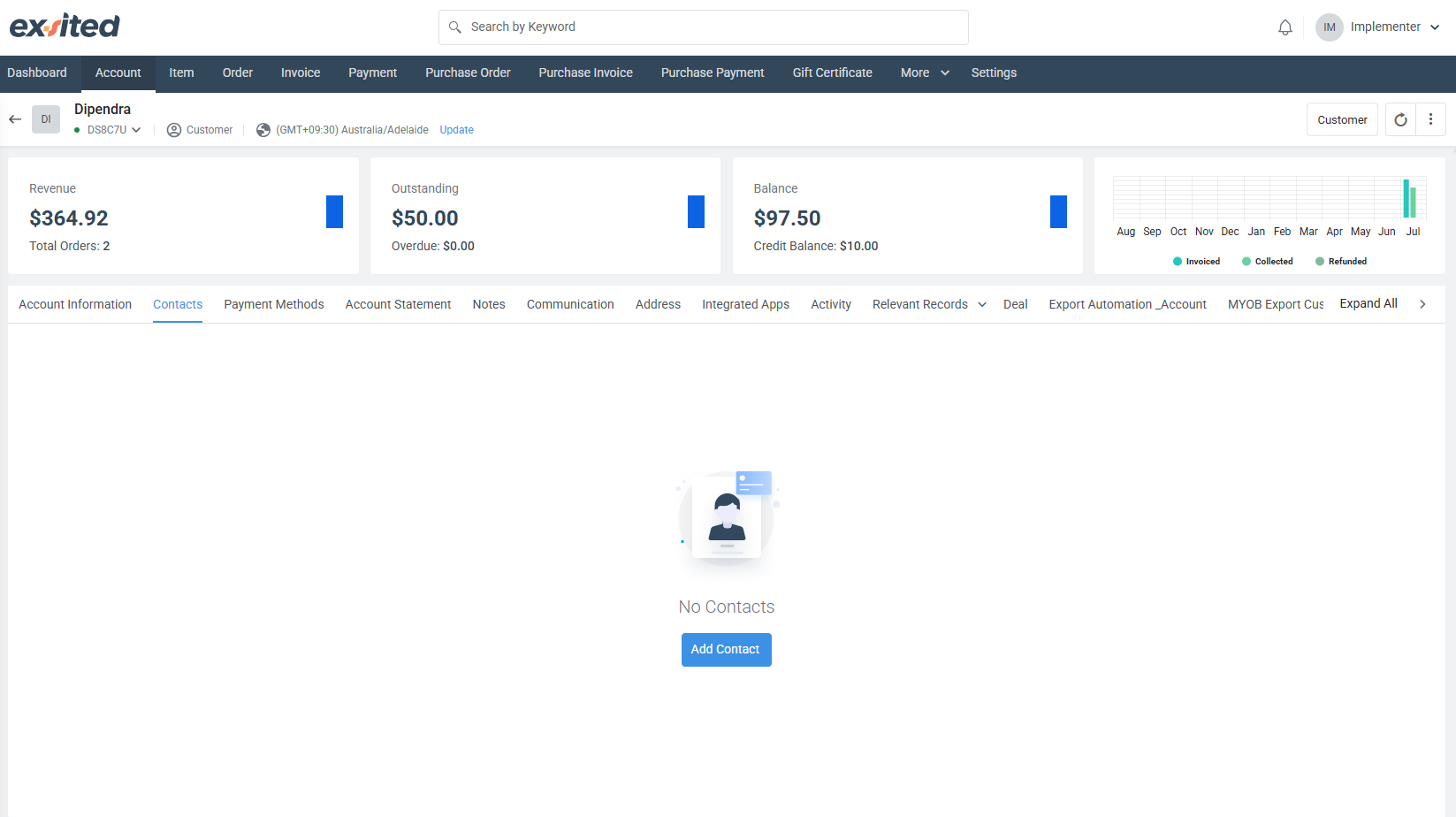
Task: Open Export Automation _Account tab
Action: [1127, 304]
